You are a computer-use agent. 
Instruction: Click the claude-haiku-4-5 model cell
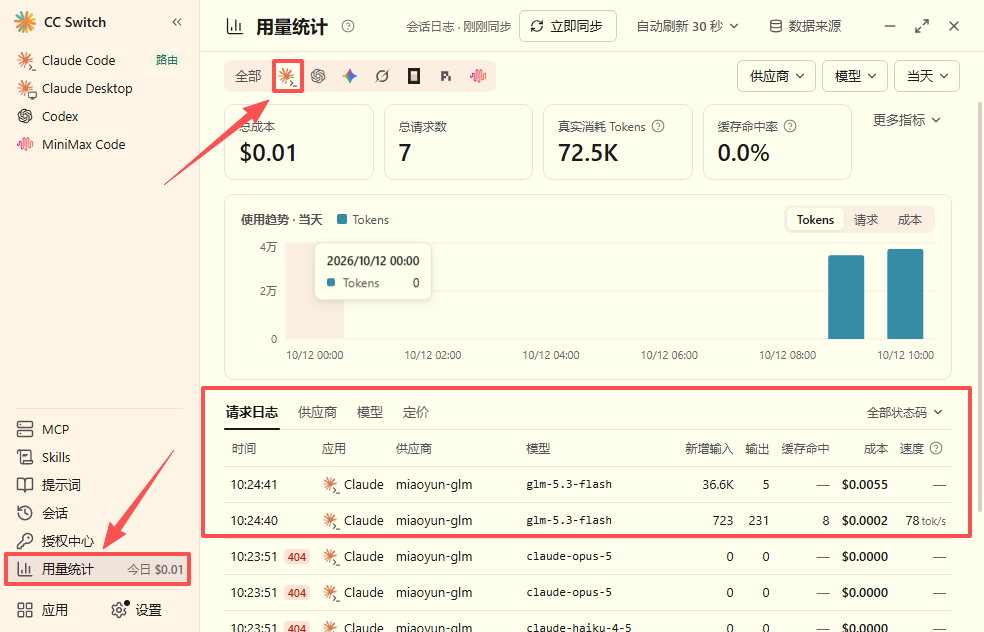point(579,627)
